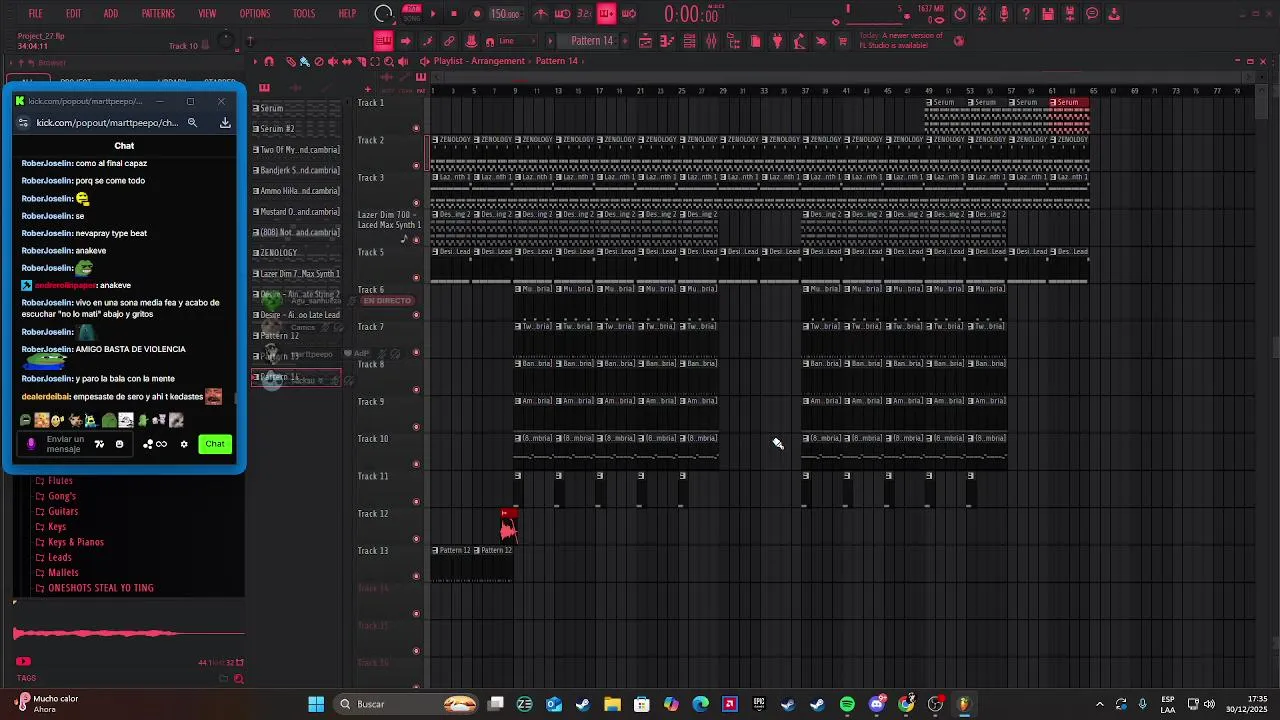
Task: Toggle mute dot for Track 11
Action: coord(416,501)
